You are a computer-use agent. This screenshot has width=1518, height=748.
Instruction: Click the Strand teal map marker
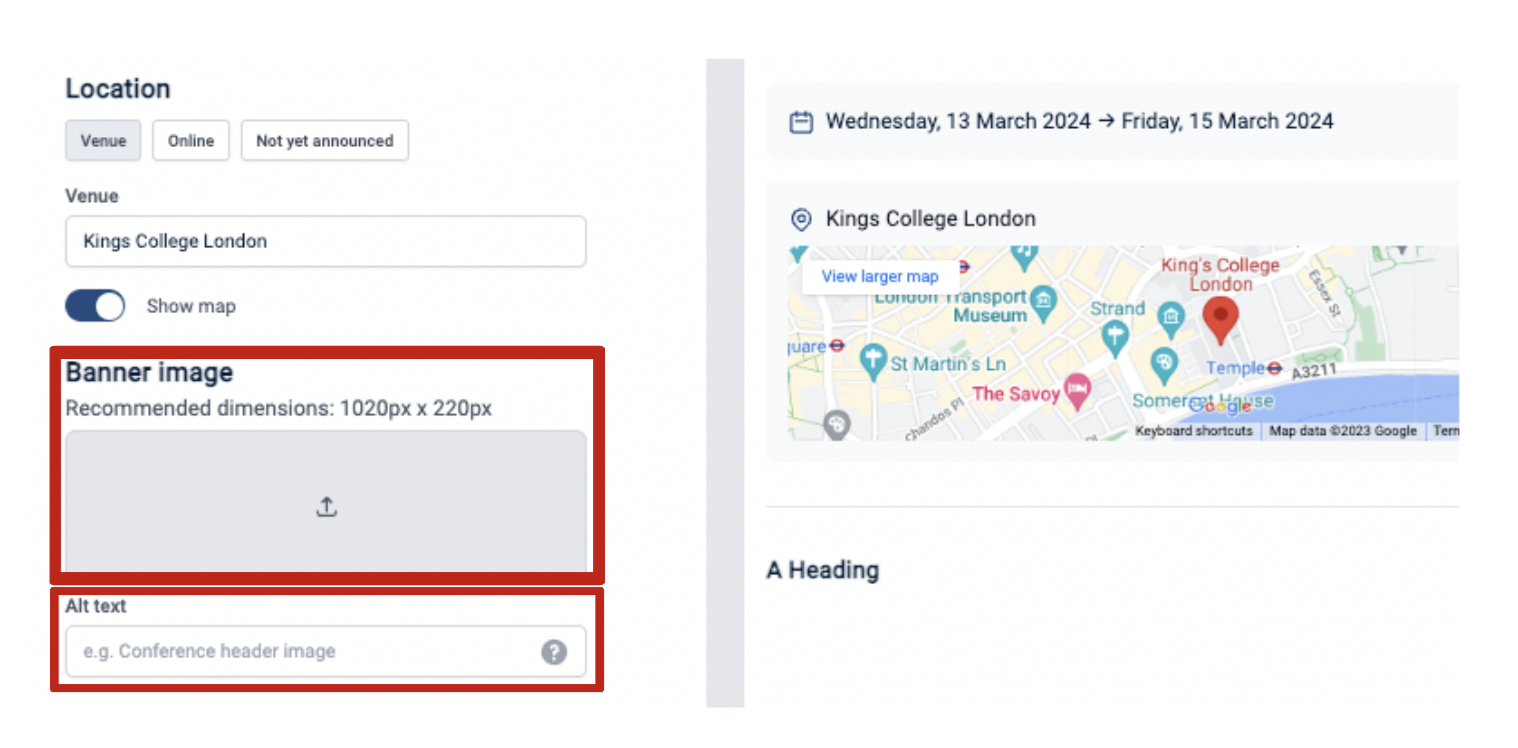coord(1115,338)
